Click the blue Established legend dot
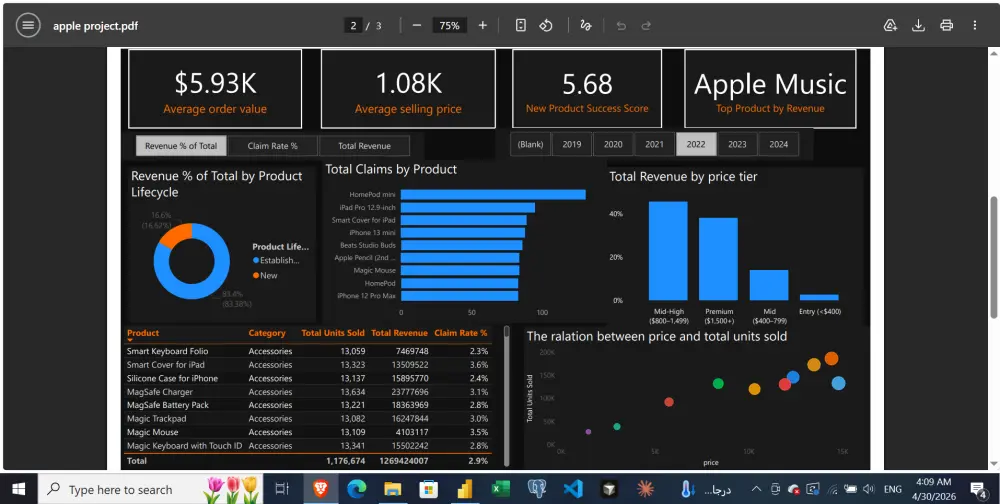The width and height of the screenshot is (1000, 504). (x=256, y=260)
